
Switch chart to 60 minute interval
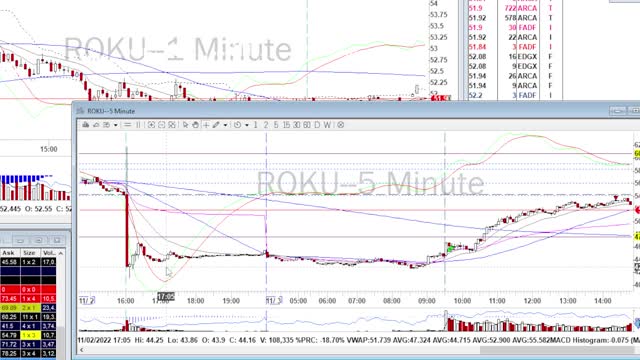pyautogui.click(x=307, y=125)
